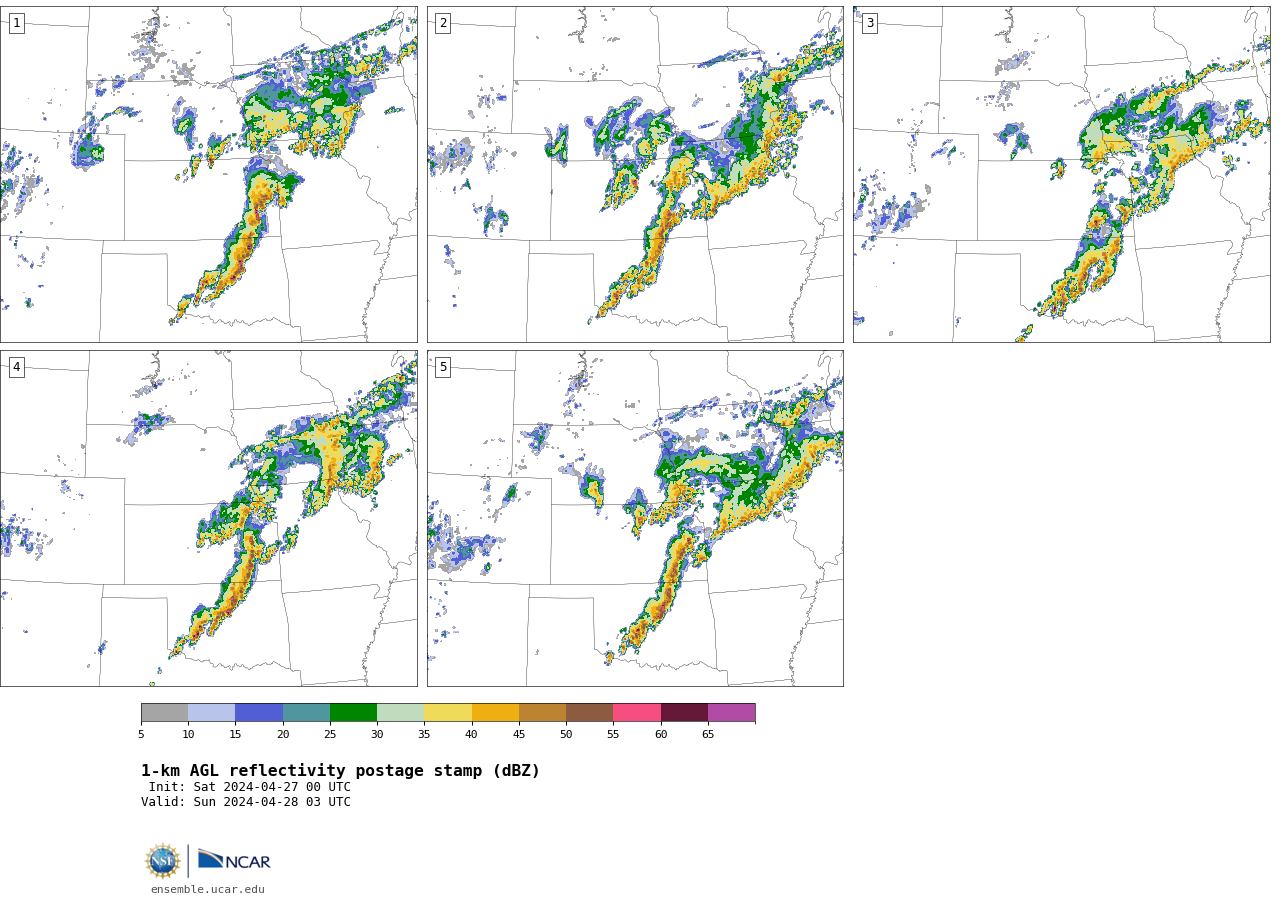
Task: Click the panel number label '3'
Action: [869, 23]
